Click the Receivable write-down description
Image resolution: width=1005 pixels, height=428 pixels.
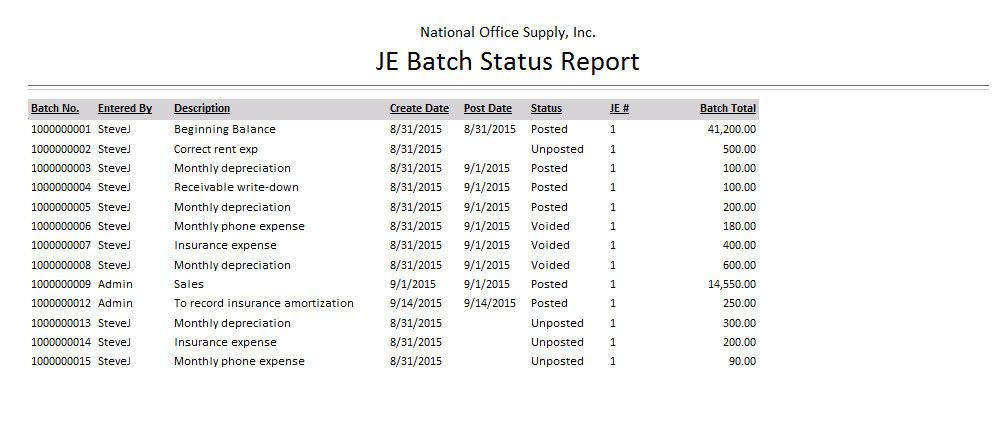(x=236, y=187)
